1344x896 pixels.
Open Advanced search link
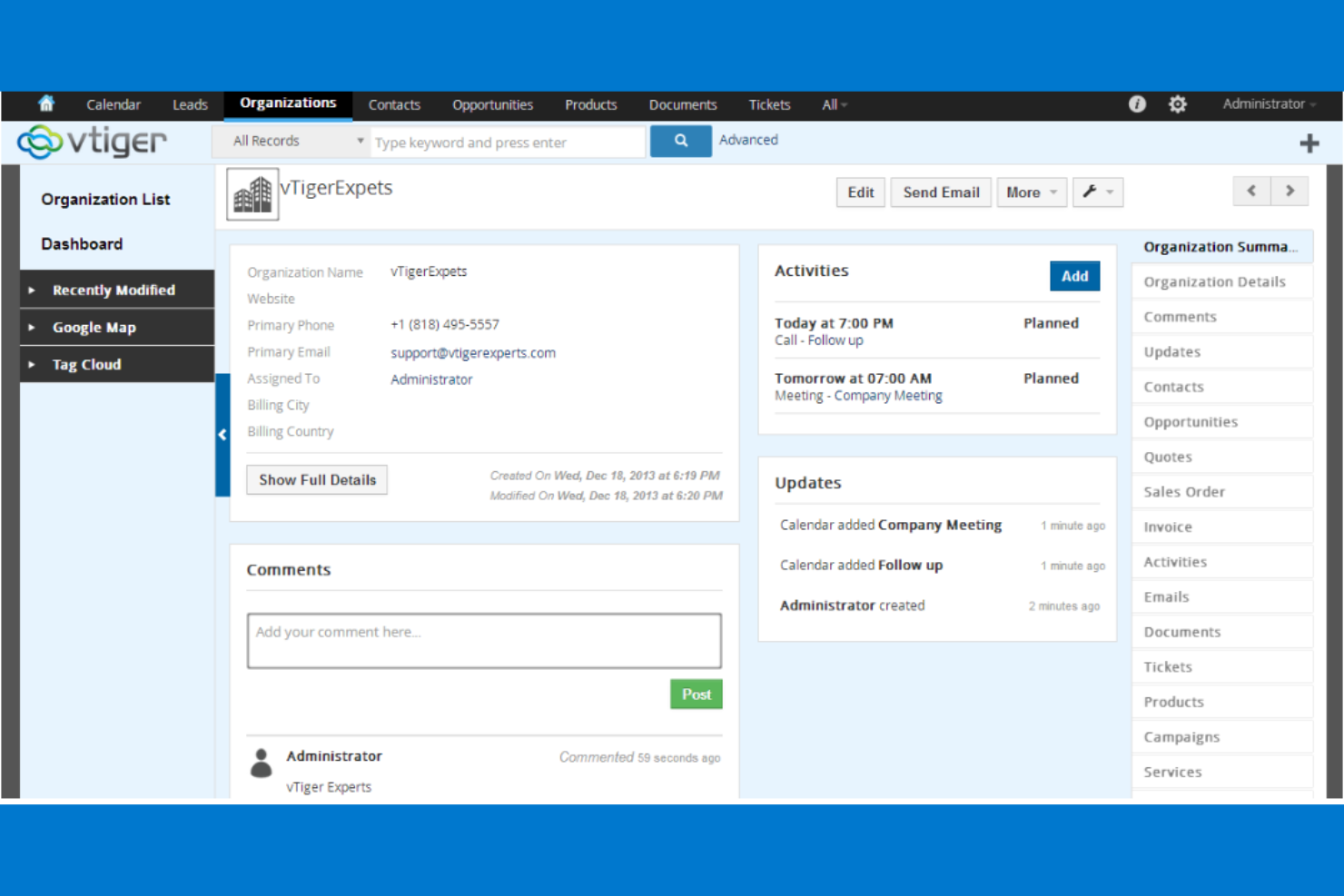748,140
